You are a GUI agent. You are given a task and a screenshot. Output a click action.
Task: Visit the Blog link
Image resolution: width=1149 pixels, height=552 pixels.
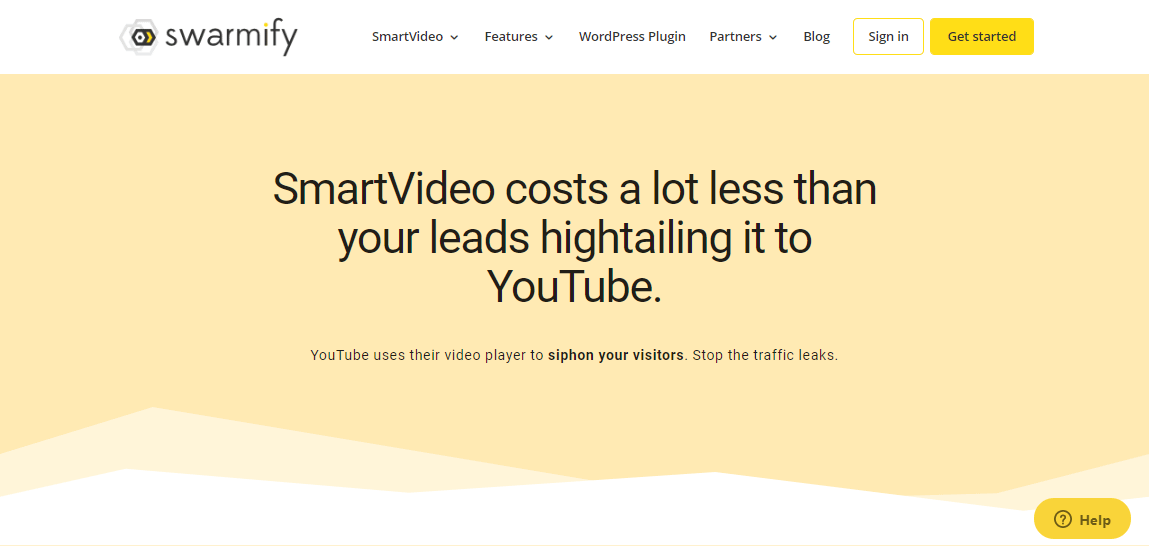click(x=816, y=37)
